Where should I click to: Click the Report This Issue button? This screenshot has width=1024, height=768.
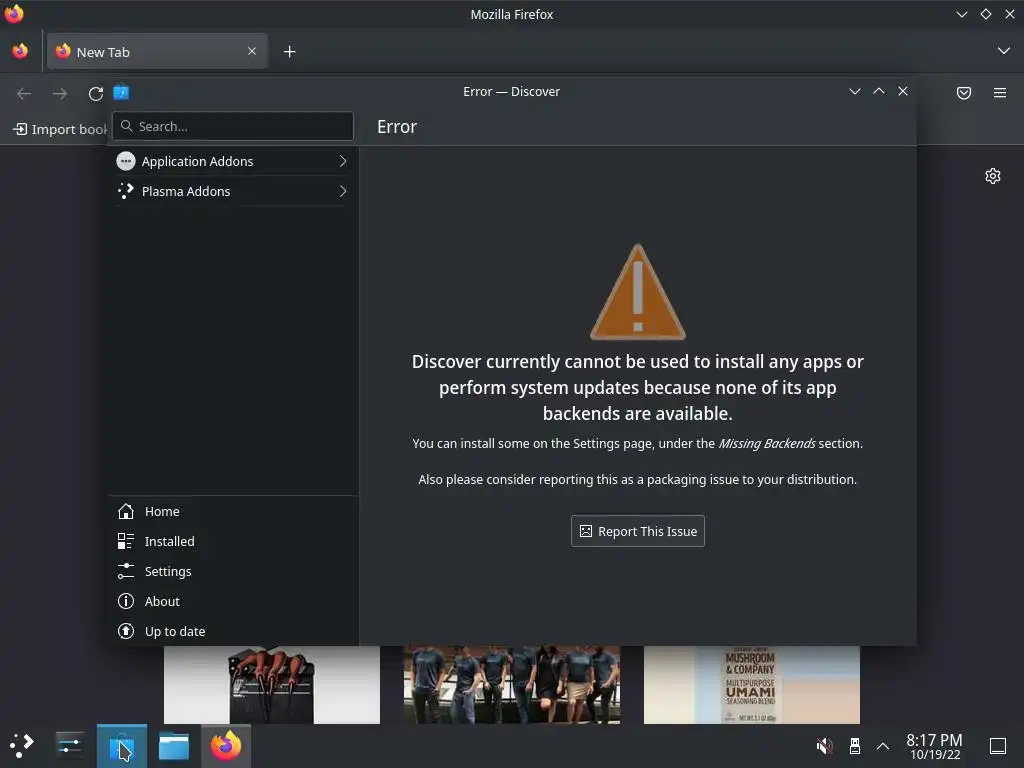coord(637,531)
